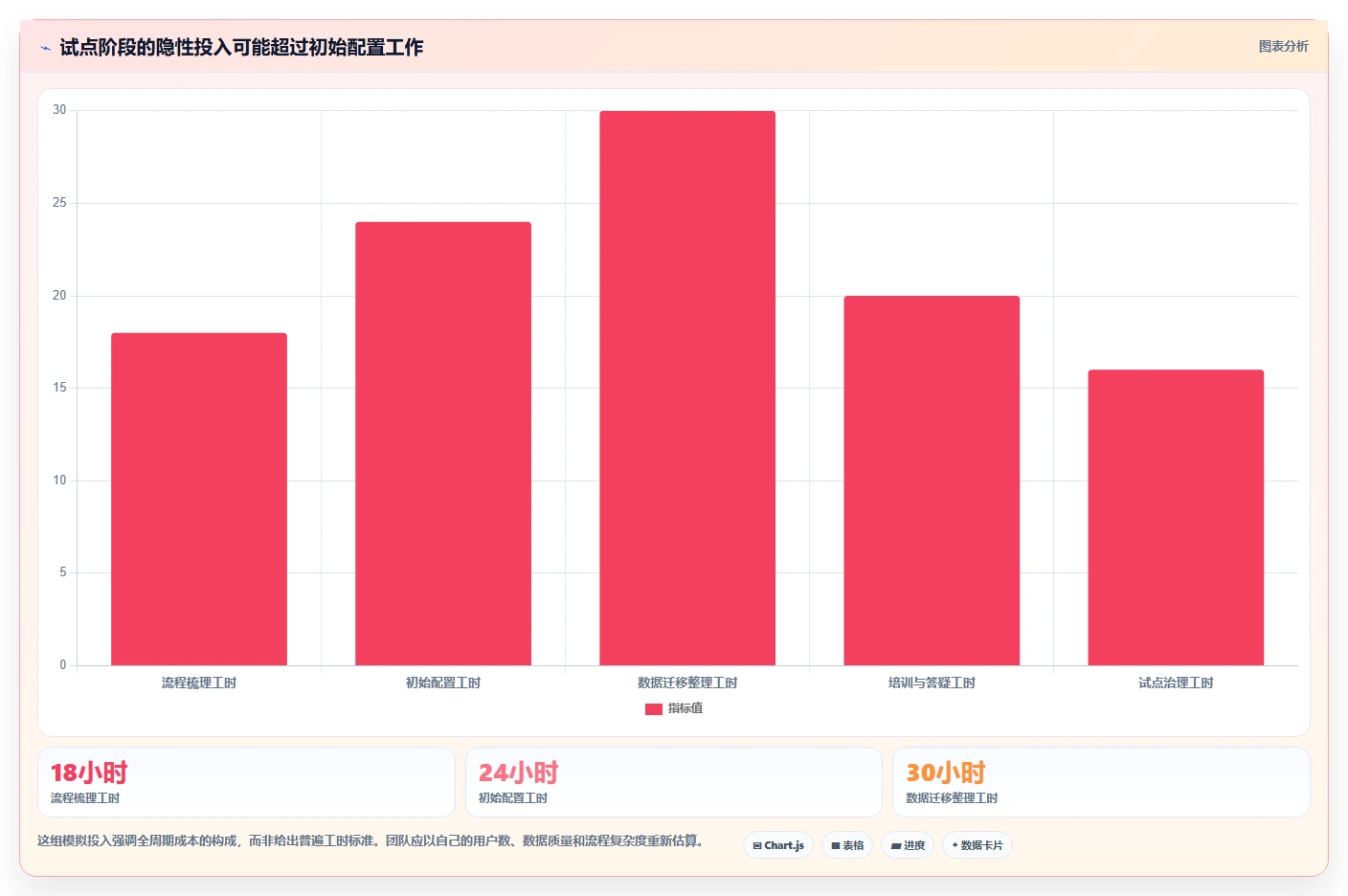Toggle the 指标值 legend red swatch
The width and height of the screenshot is (1348, 896).
click(654, 709)
